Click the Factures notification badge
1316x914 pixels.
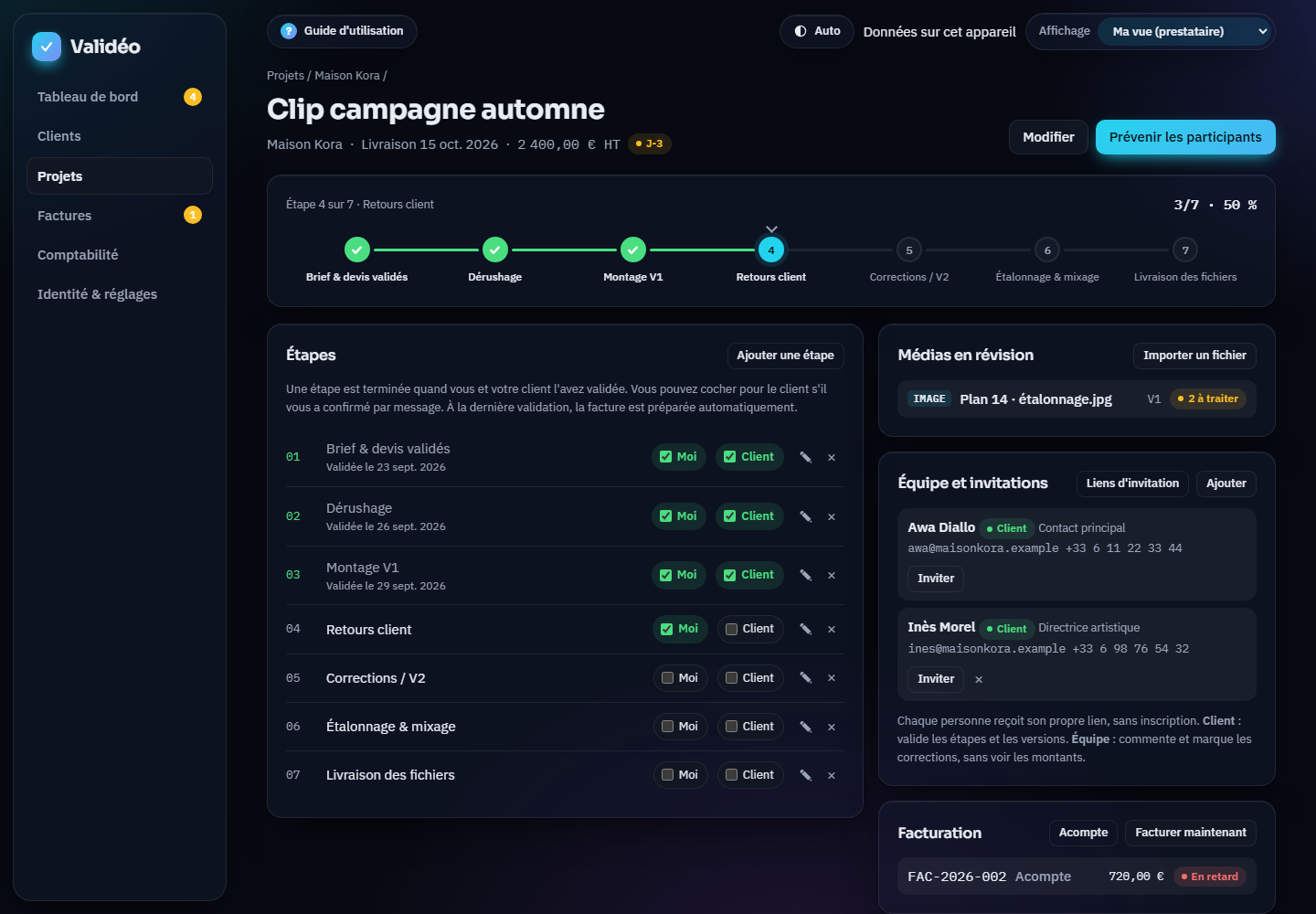pyautogui.click(x=193, y=215)
